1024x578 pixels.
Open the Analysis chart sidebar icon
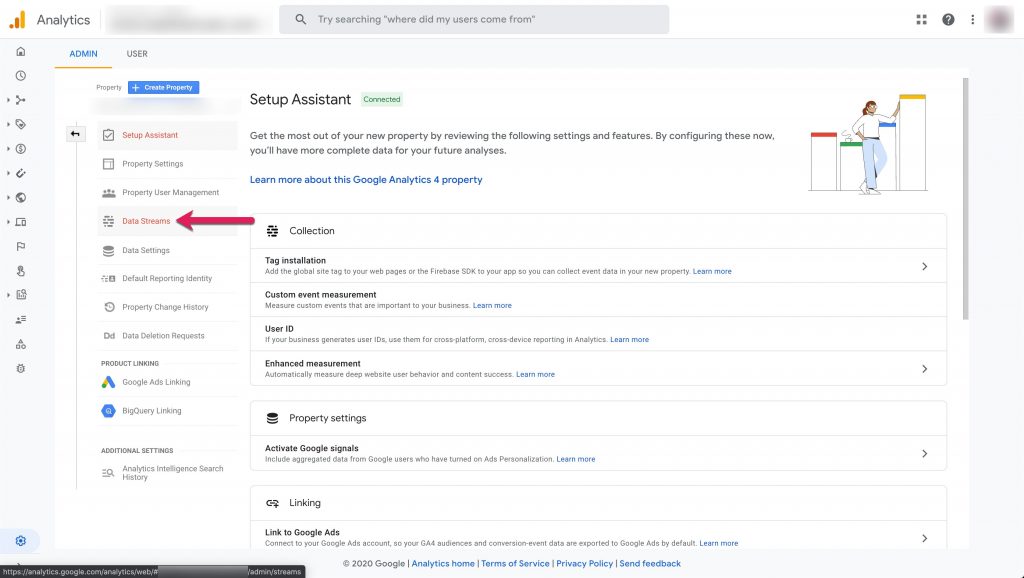21,295
